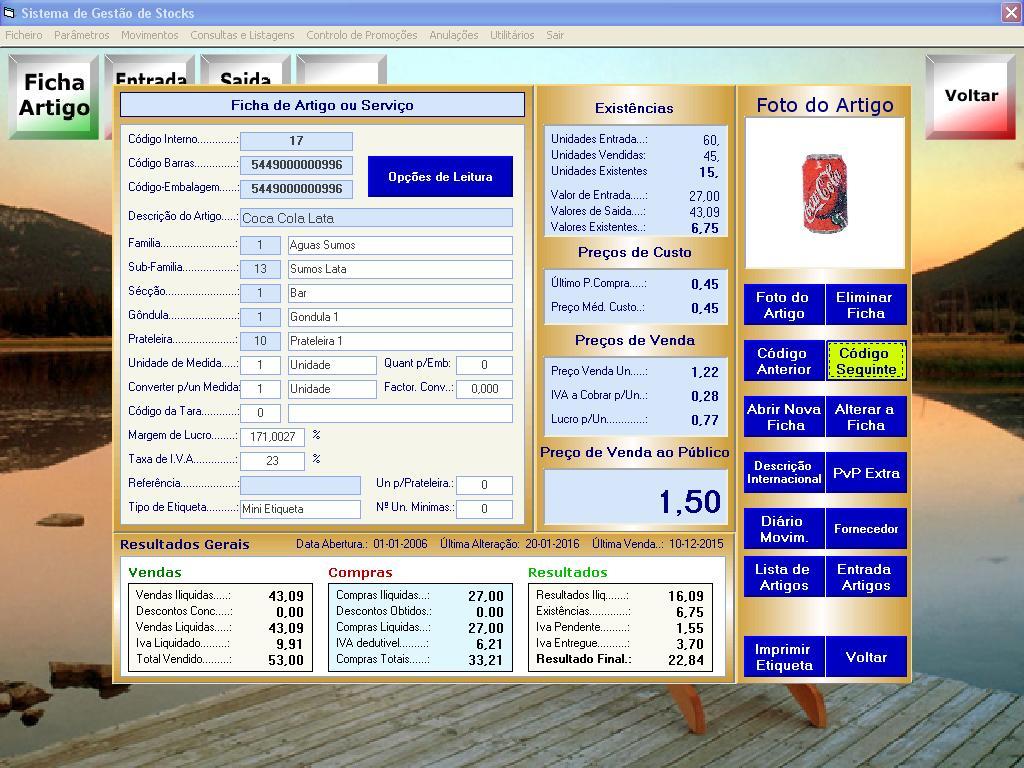
Task: Open Lista de Artigos
Action: tap(783, 577)
